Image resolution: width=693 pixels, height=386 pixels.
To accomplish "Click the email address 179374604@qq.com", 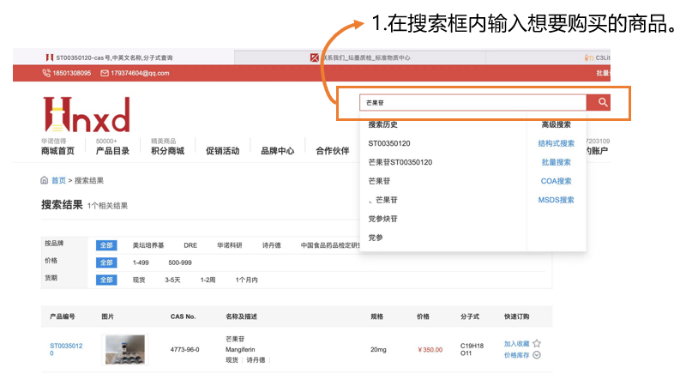I will coord(140,73).
